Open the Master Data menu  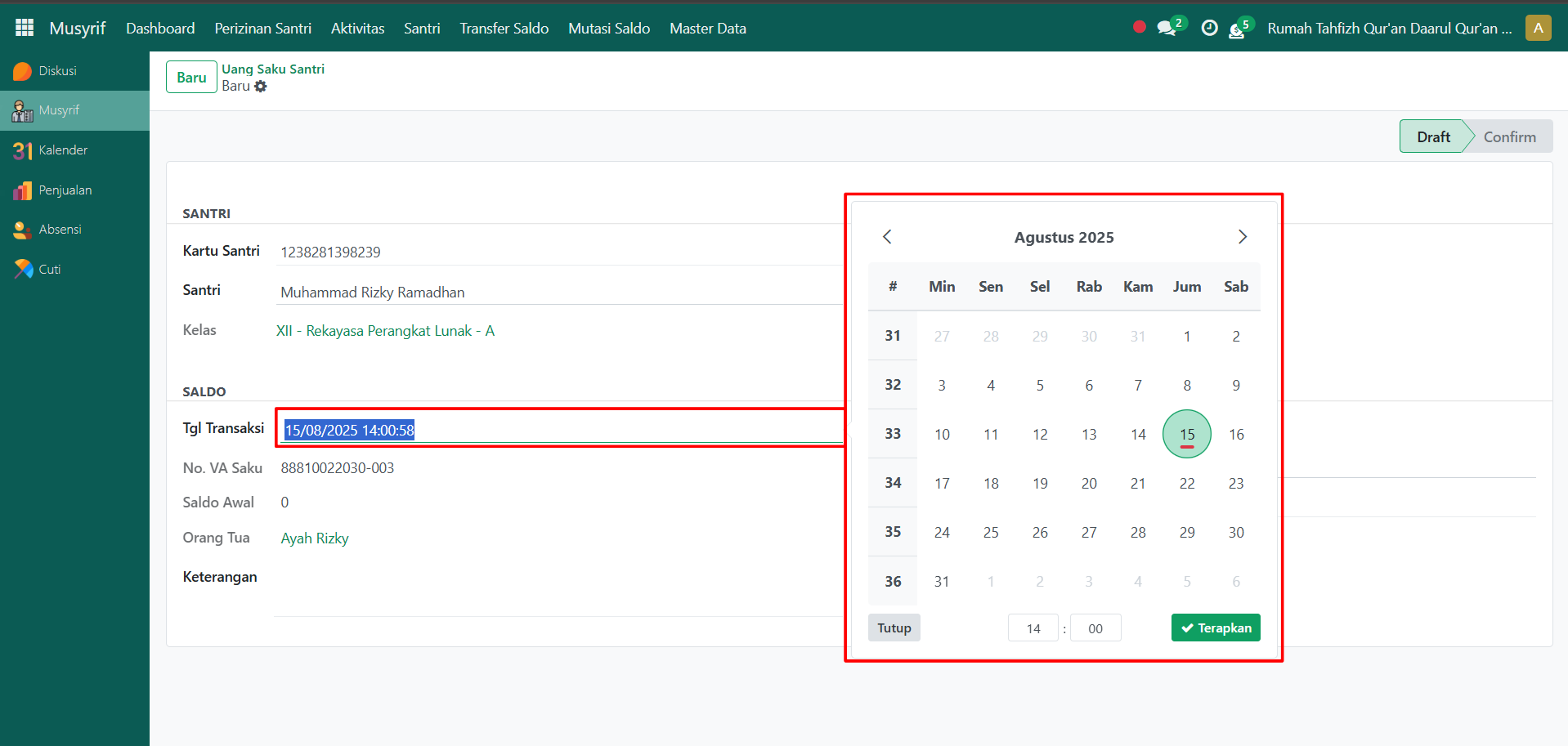707,29
